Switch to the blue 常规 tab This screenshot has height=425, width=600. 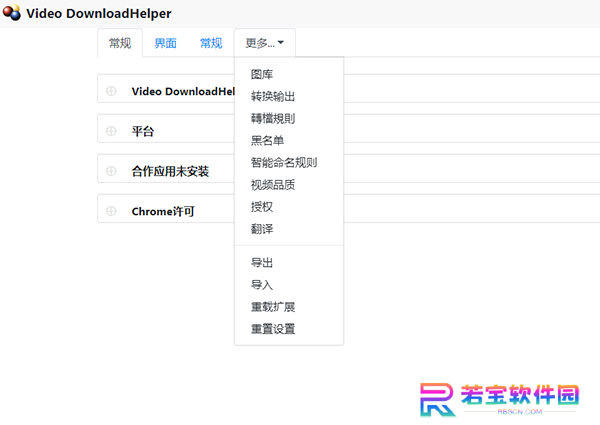click(x=211, y=43)
